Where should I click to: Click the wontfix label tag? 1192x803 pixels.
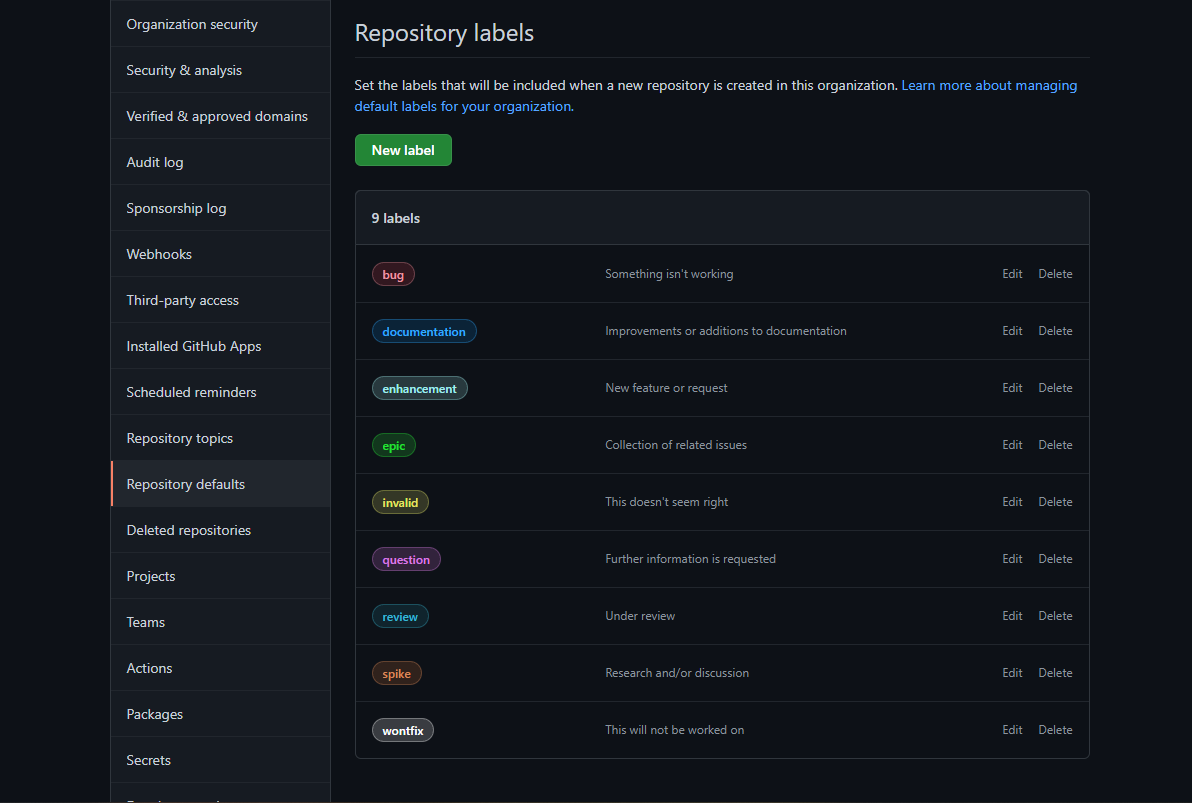point(403,731)
